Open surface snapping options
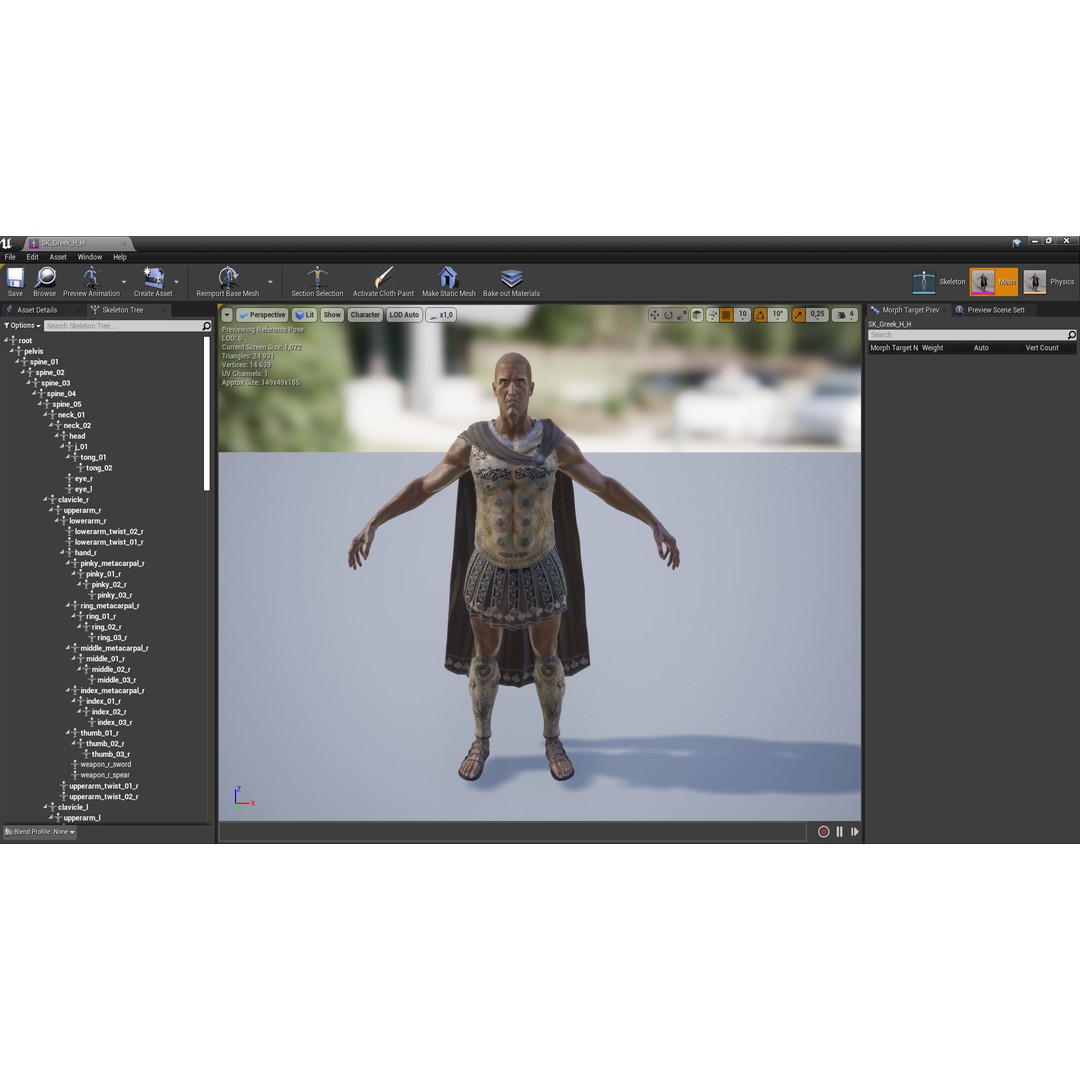The image size is (1080, 1080). point(712,315)
